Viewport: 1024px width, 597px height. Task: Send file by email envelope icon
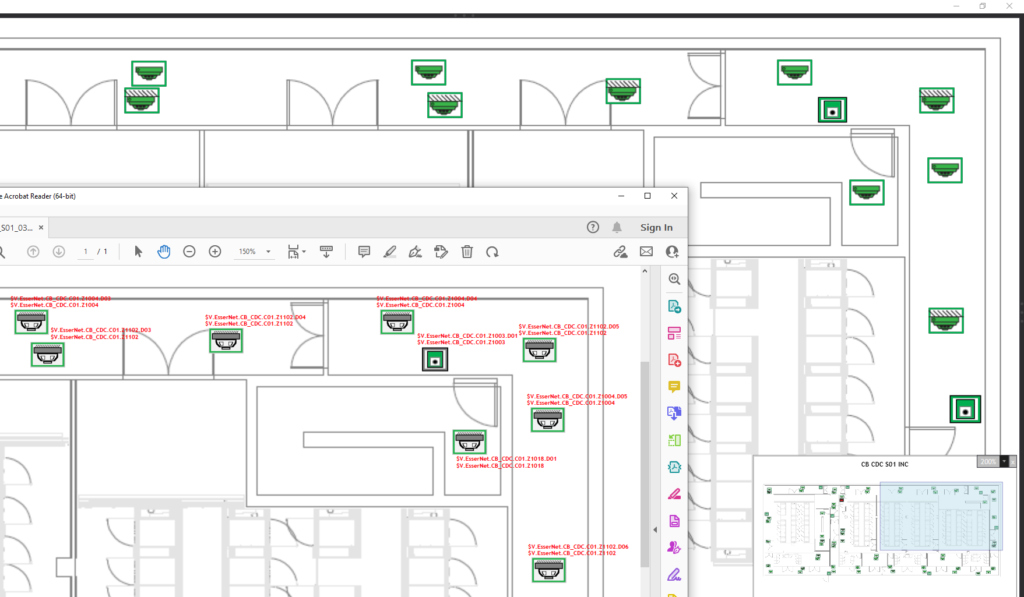tap(646, 251)
